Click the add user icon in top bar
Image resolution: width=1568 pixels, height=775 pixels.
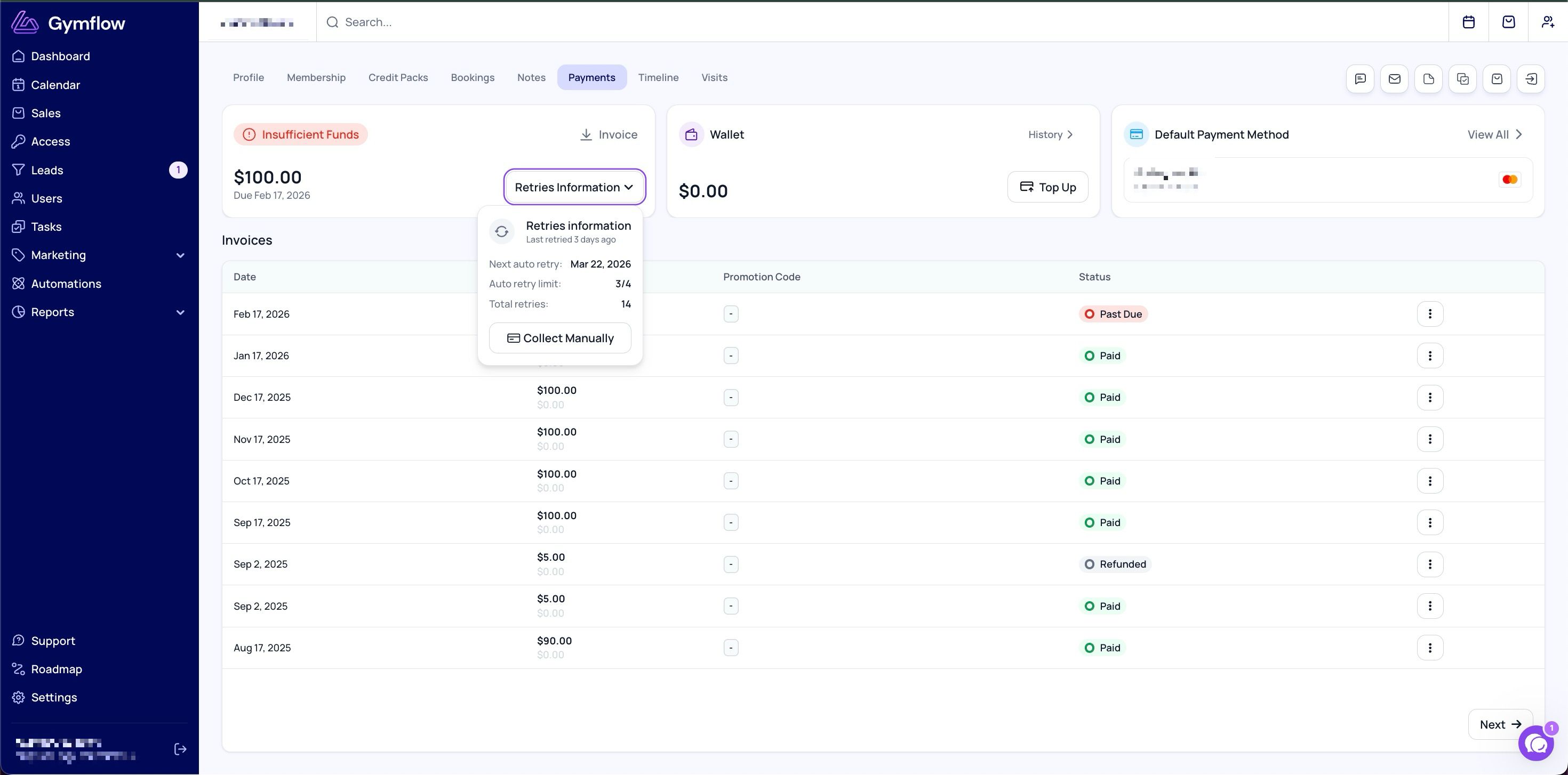tap(1548, 22)
